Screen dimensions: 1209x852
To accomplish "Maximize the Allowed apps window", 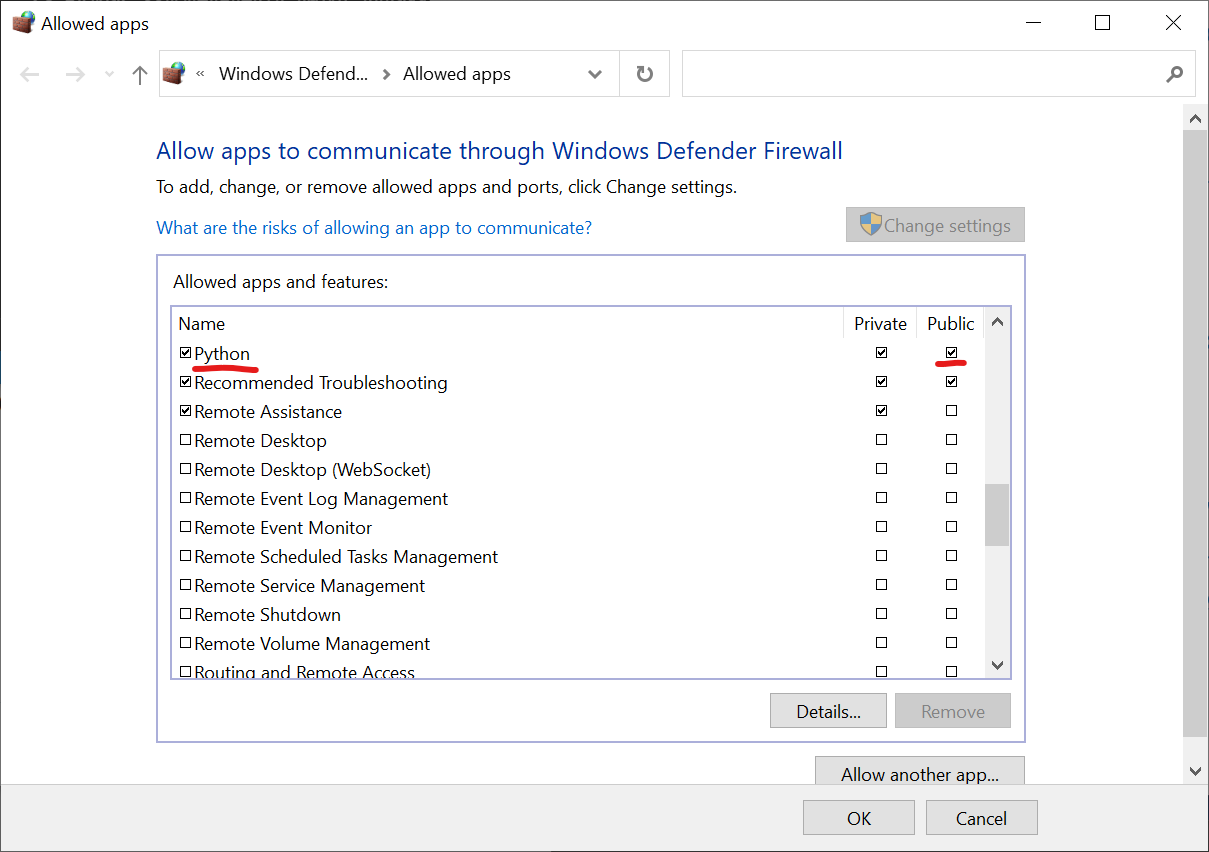I will point(1103,23).
